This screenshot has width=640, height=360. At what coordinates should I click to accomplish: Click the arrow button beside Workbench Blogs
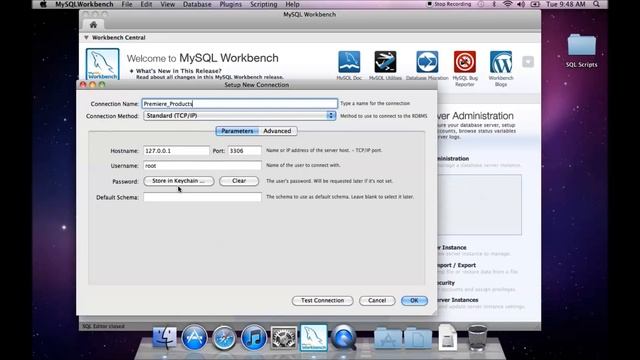tap(528, 62)
